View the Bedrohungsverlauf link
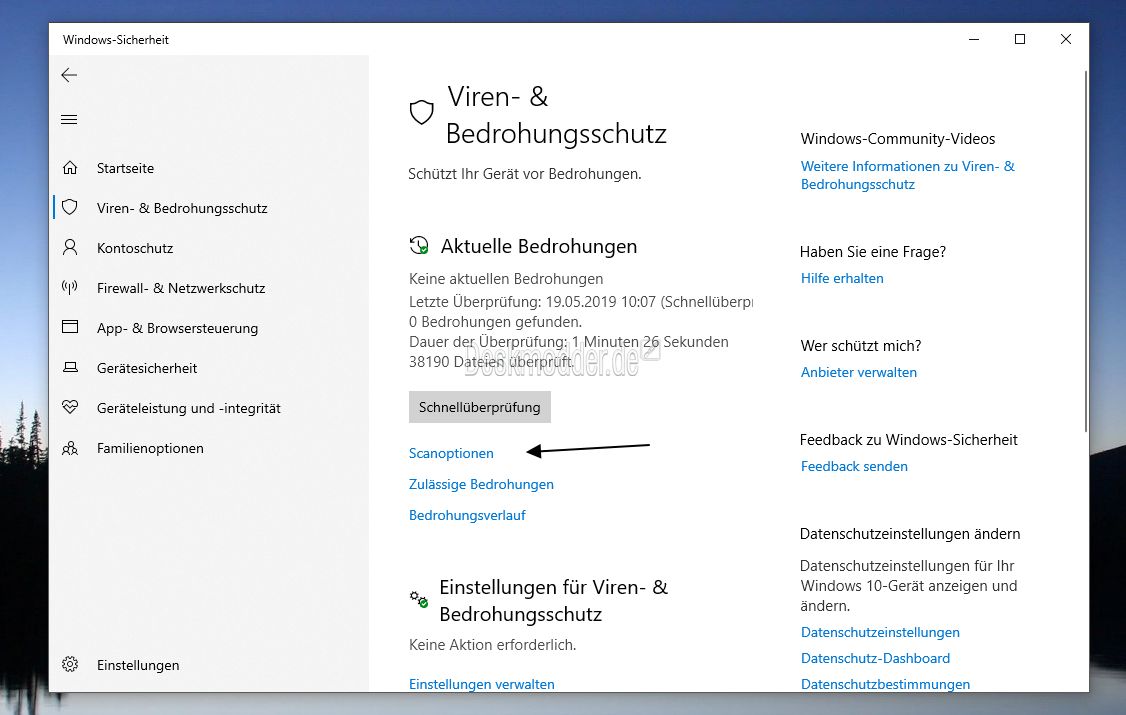 click(467, 515)
